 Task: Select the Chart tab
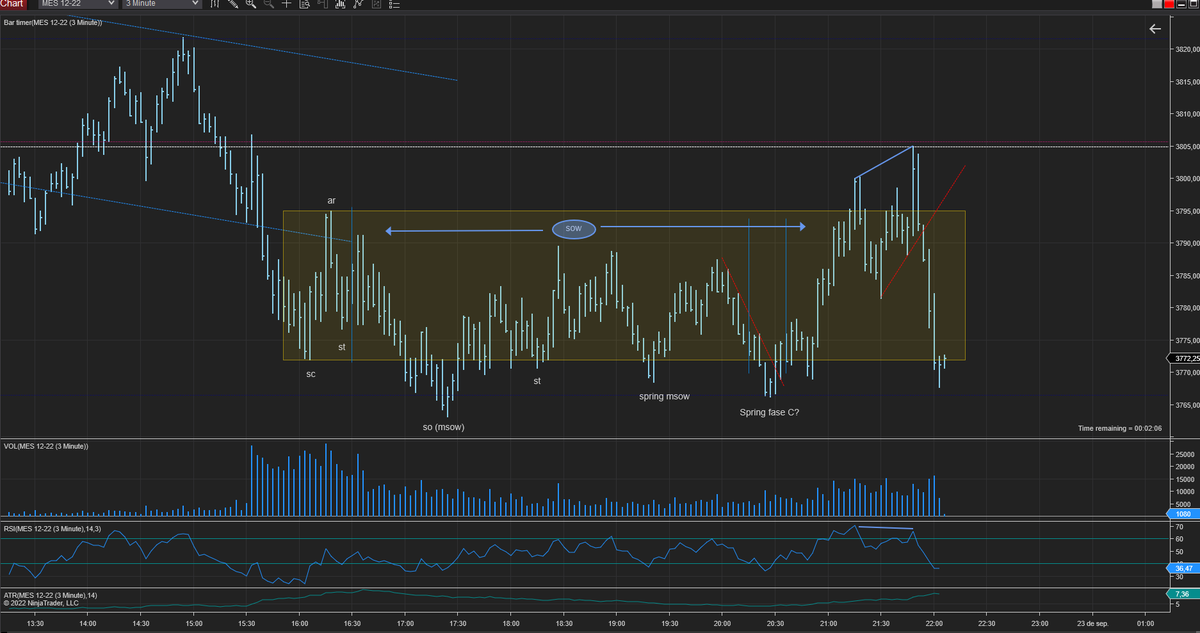[x=12, y=4]
